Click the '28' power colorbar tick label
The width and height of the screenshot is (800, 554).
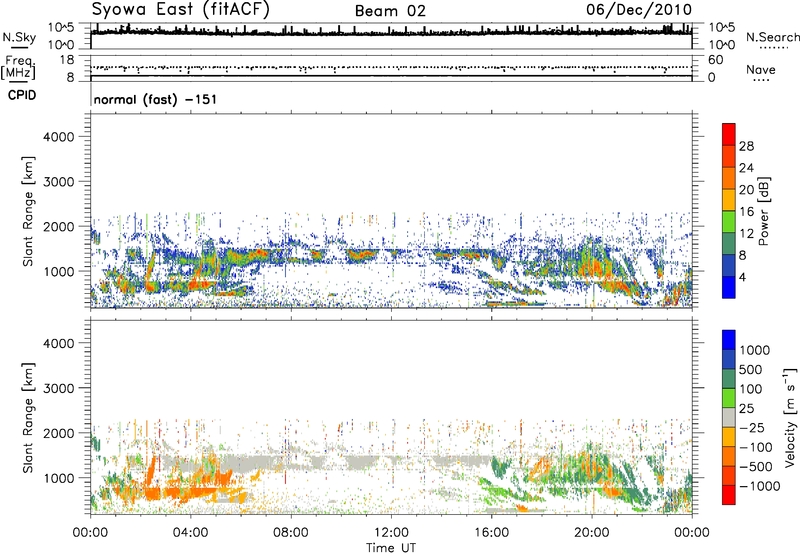pyautogui.click(x=746, y=146)
